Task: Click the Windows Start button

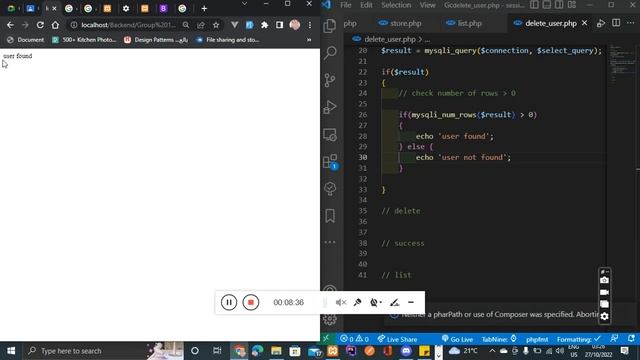Action: (x=11, y=351)
